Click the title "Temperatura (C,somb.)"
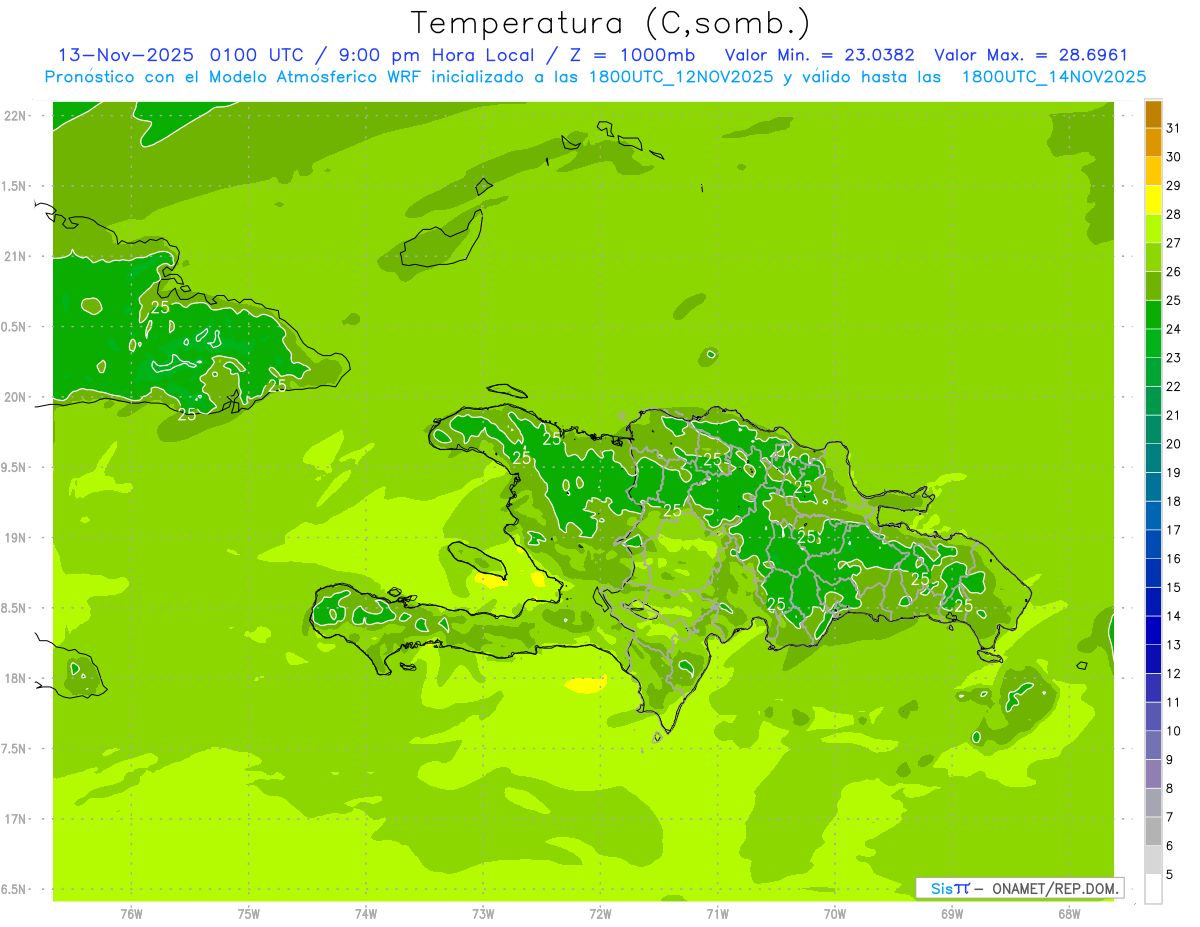The image size is (1200, 927). [611, 23]
